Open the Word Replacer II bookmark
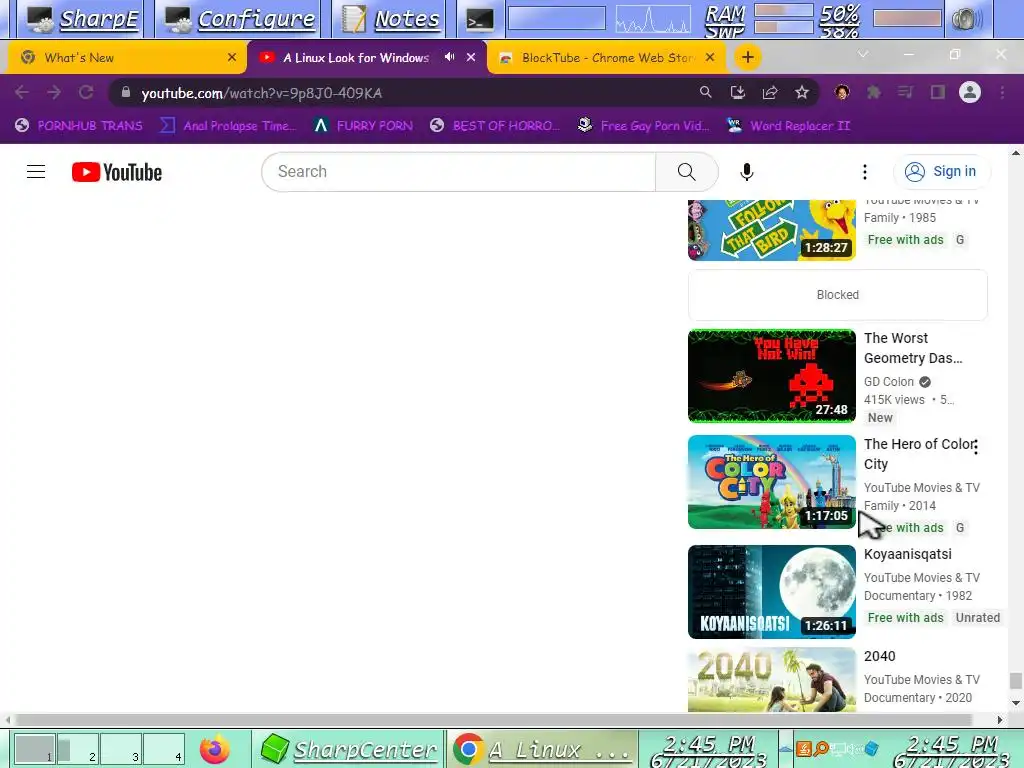Image resolution: width=1024 pixels, height=768 pixels. point(788,125)
